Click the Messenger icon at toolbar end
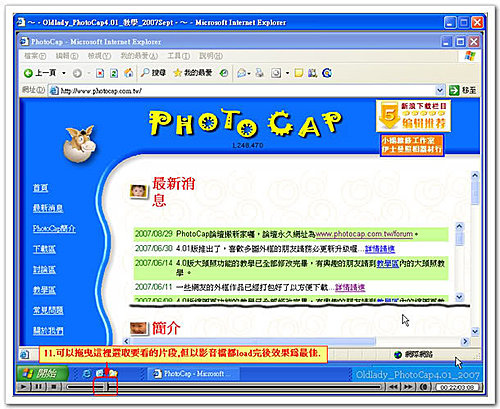 pyautogui.click(x=327, y=73)
